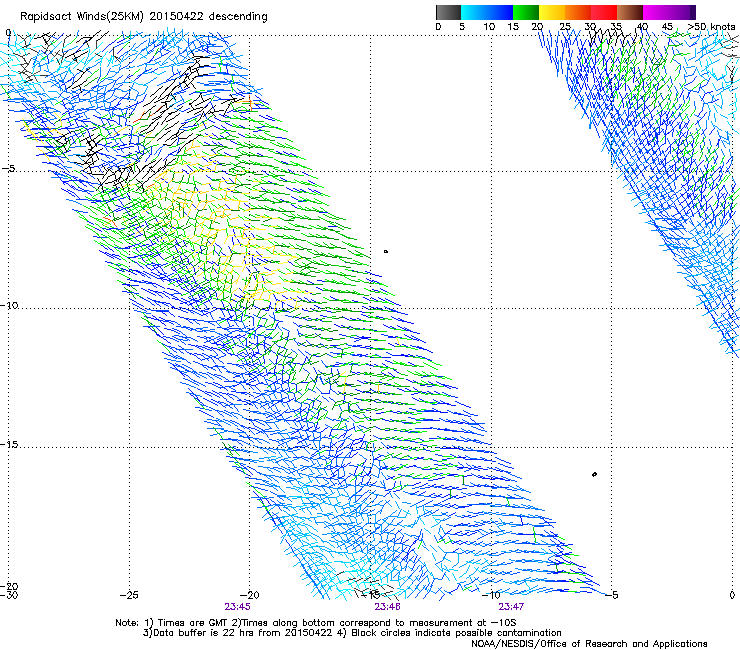Click the '-20' longitude label on bottom axis

pos(250,595)
